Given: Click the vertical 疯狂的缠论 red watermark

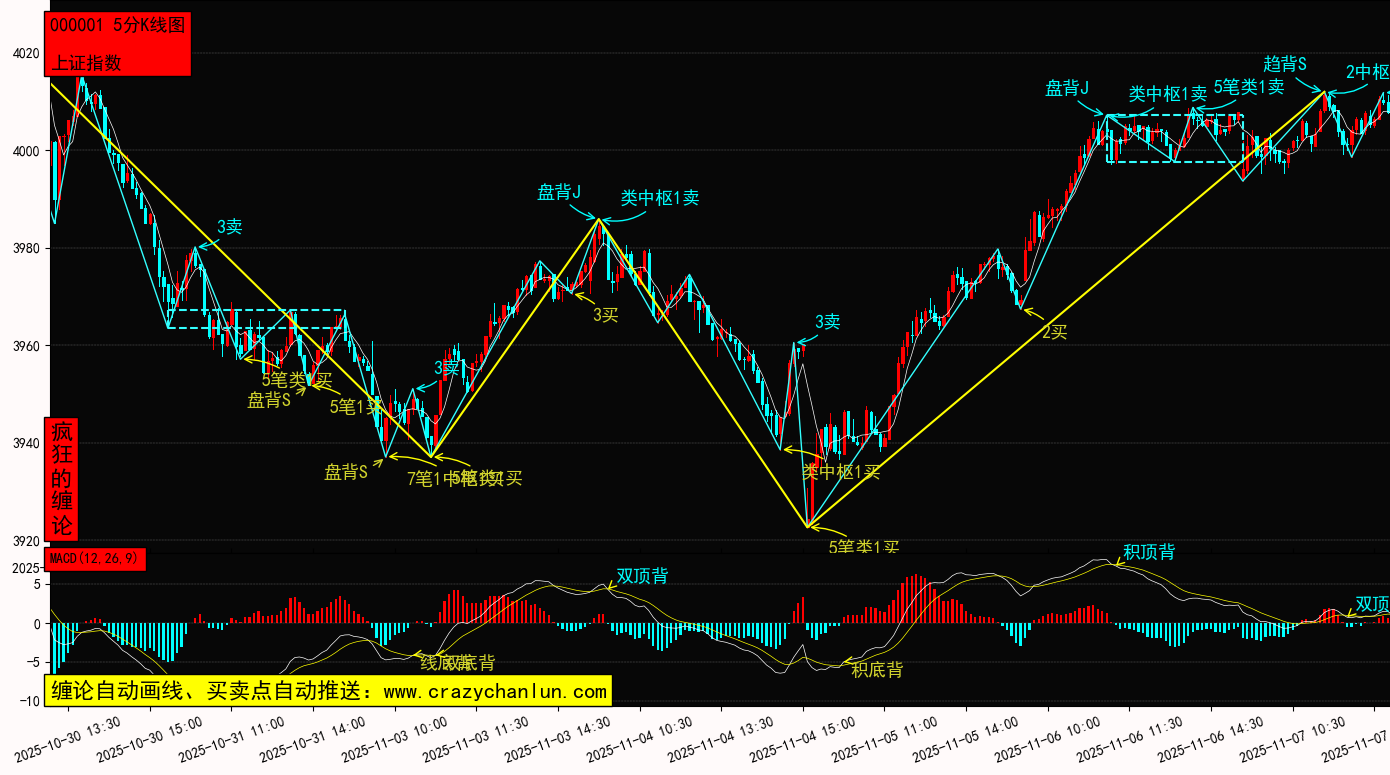Looking at the screenshot, I should [62, 479].
